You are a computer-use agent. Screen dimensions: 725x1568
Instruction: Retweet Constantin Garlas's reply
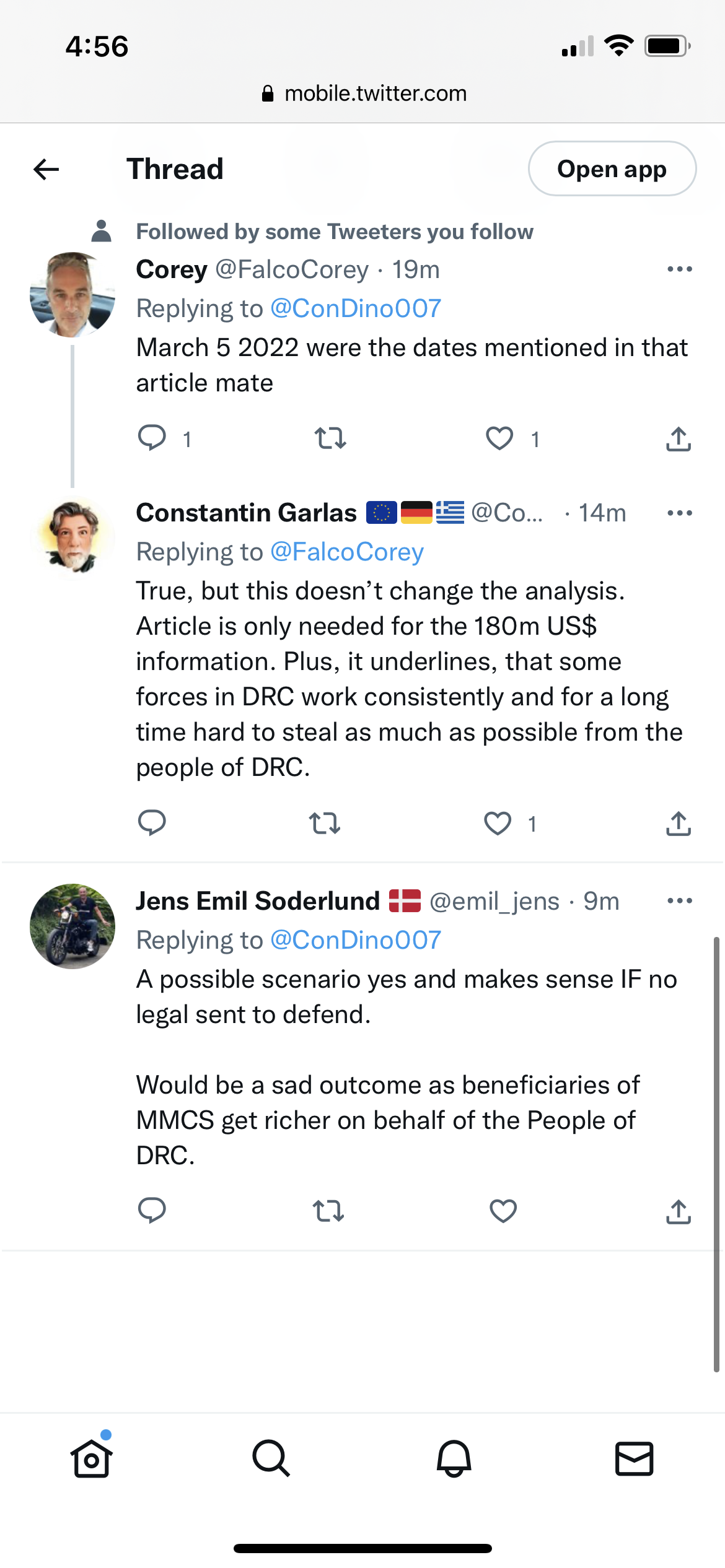point(325,823)
